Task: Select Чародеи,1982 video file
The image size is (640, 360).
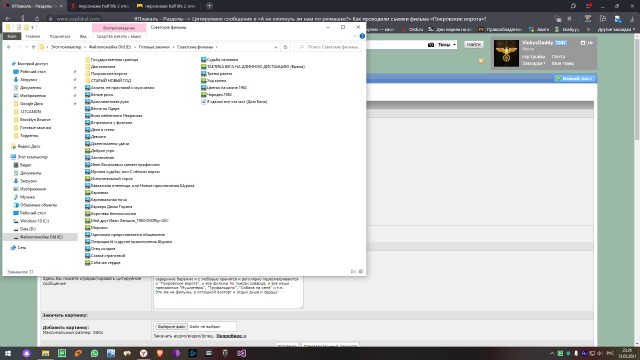Action: pyautogui.click(x=216, y=95)
